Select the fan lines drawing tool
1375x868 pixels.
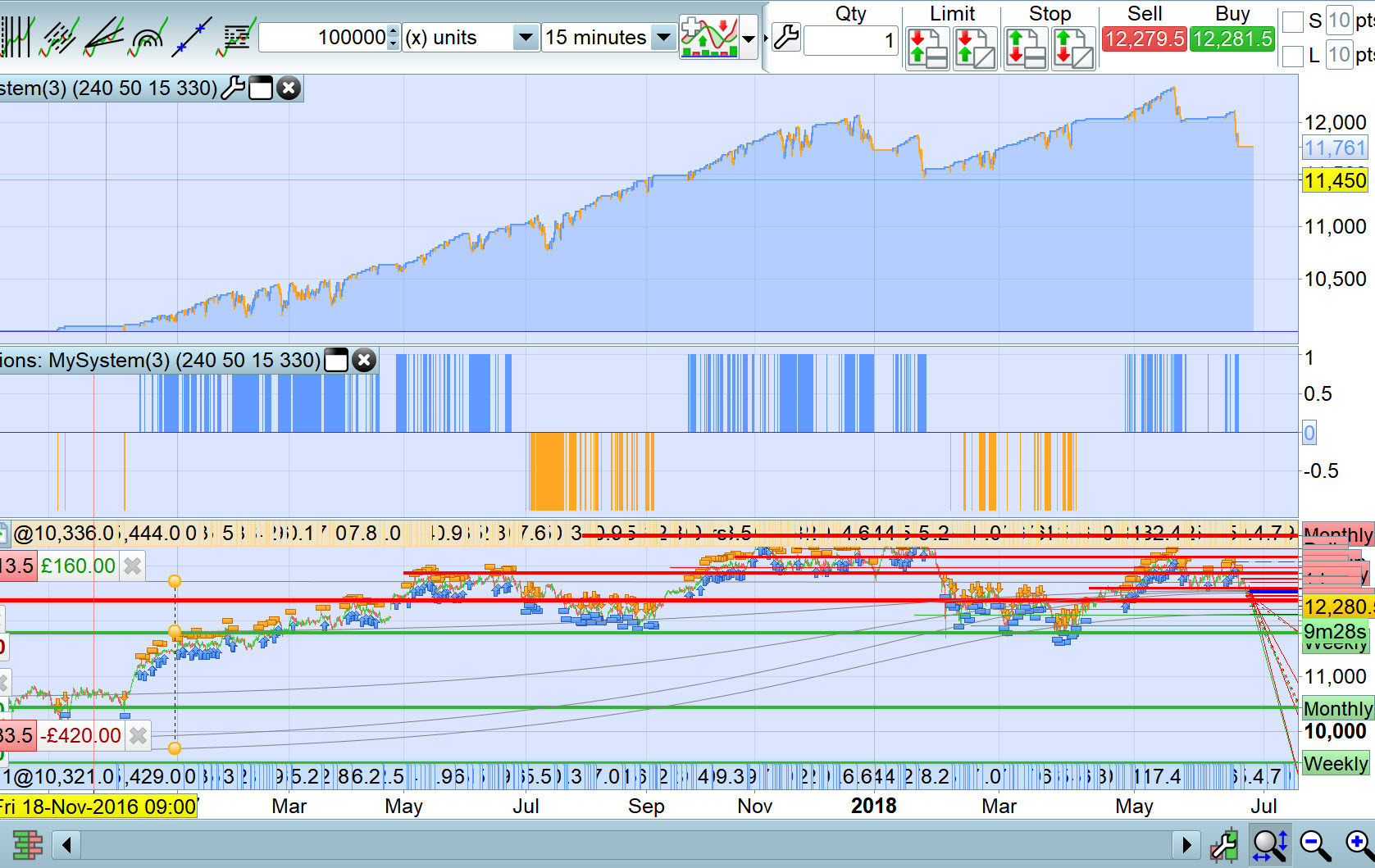click(x=104, y=37)
